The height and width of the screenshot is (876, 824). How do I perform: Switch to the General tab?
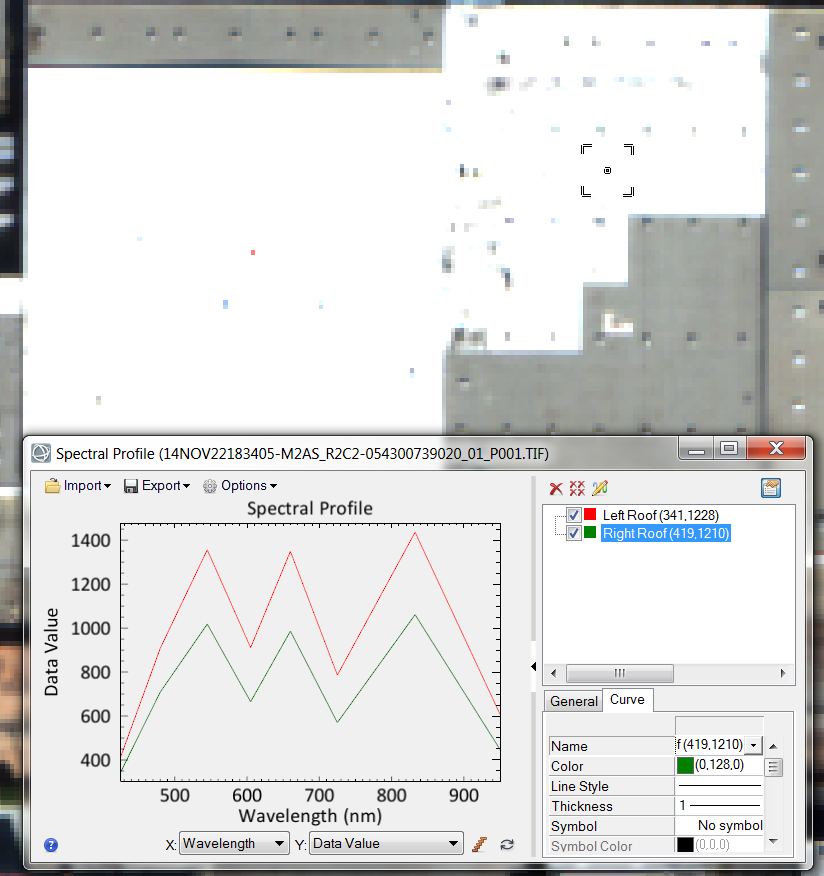[574, 701]
